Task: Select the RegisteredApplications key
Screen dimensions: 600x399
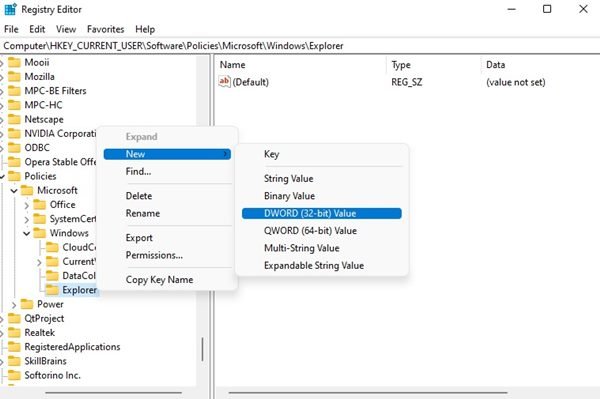Action: pyautogui.click(x=72, y=347)
